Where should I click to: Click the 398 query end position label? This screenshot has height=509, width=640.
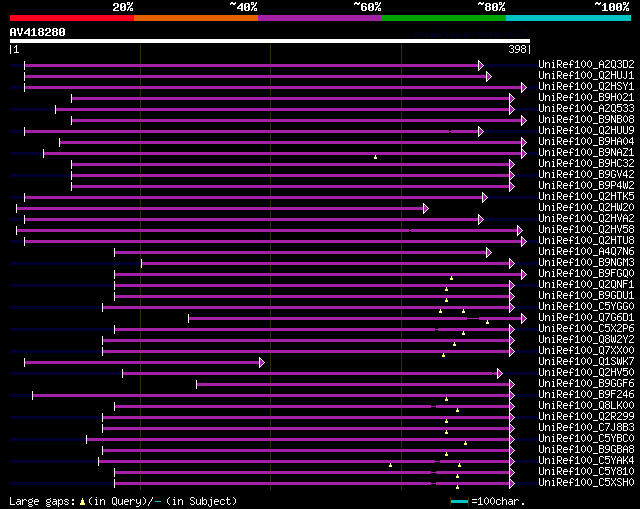tap(518, 49)
